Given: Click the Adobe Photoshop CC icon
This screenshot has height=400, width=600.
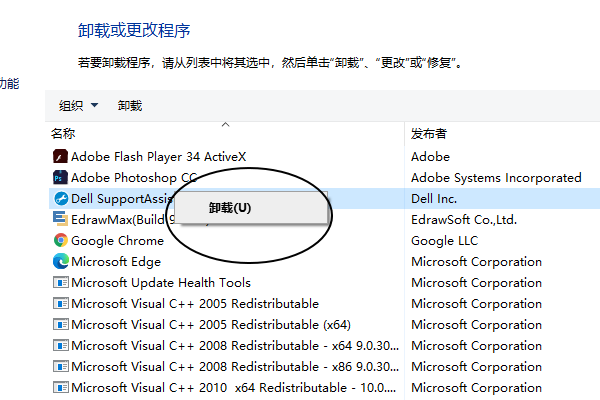Looking at the screenshot, I should click(x=60, y=178).
